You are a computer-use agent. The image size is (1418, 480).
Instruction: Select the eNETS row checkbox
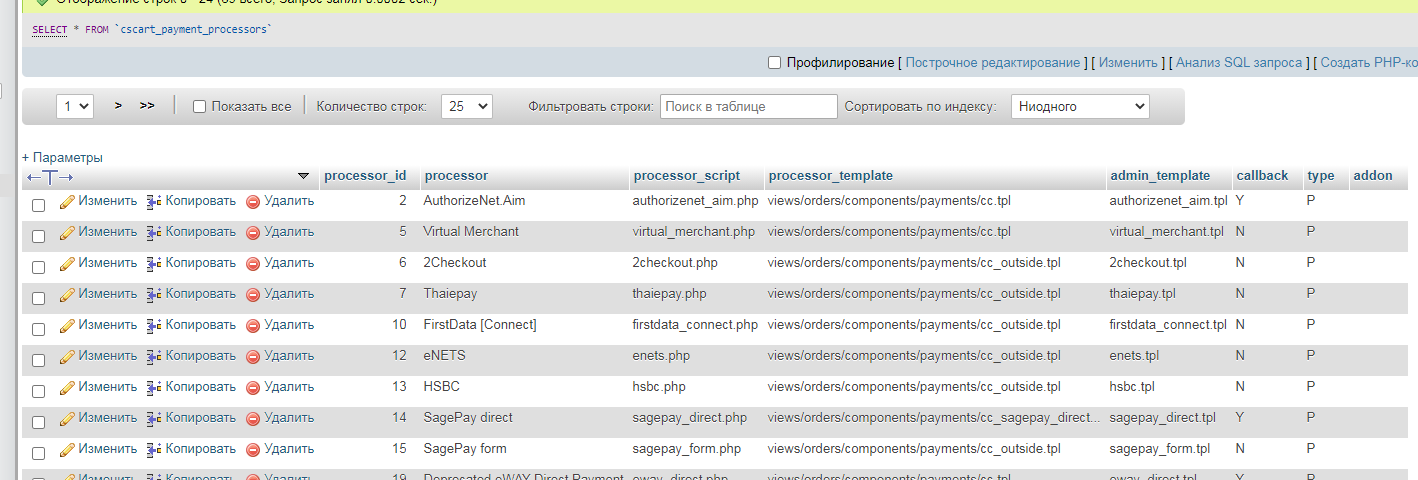38,360
